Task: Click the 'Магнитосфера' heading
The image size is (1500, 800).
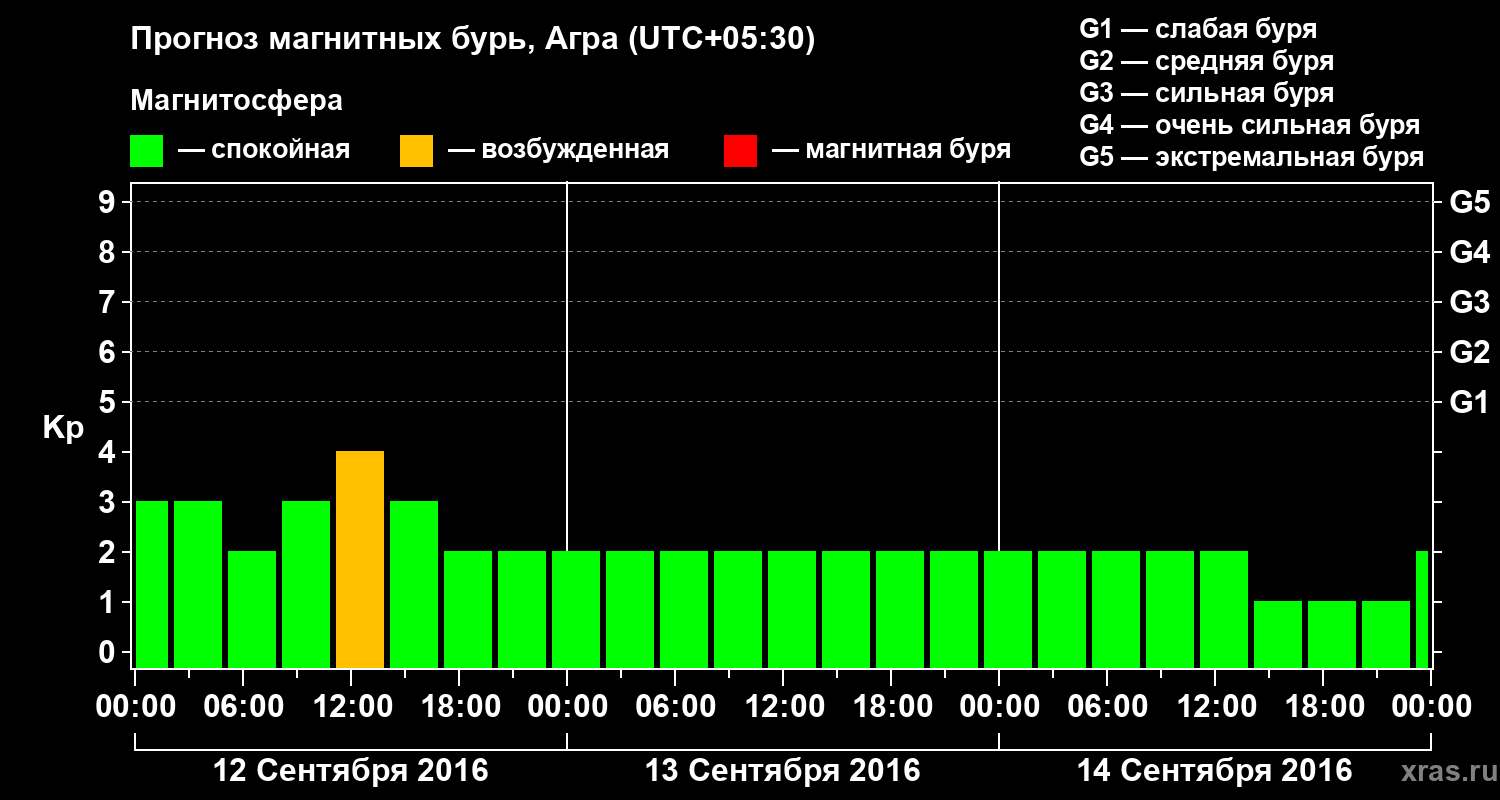Action: click(x=236, y=101)
